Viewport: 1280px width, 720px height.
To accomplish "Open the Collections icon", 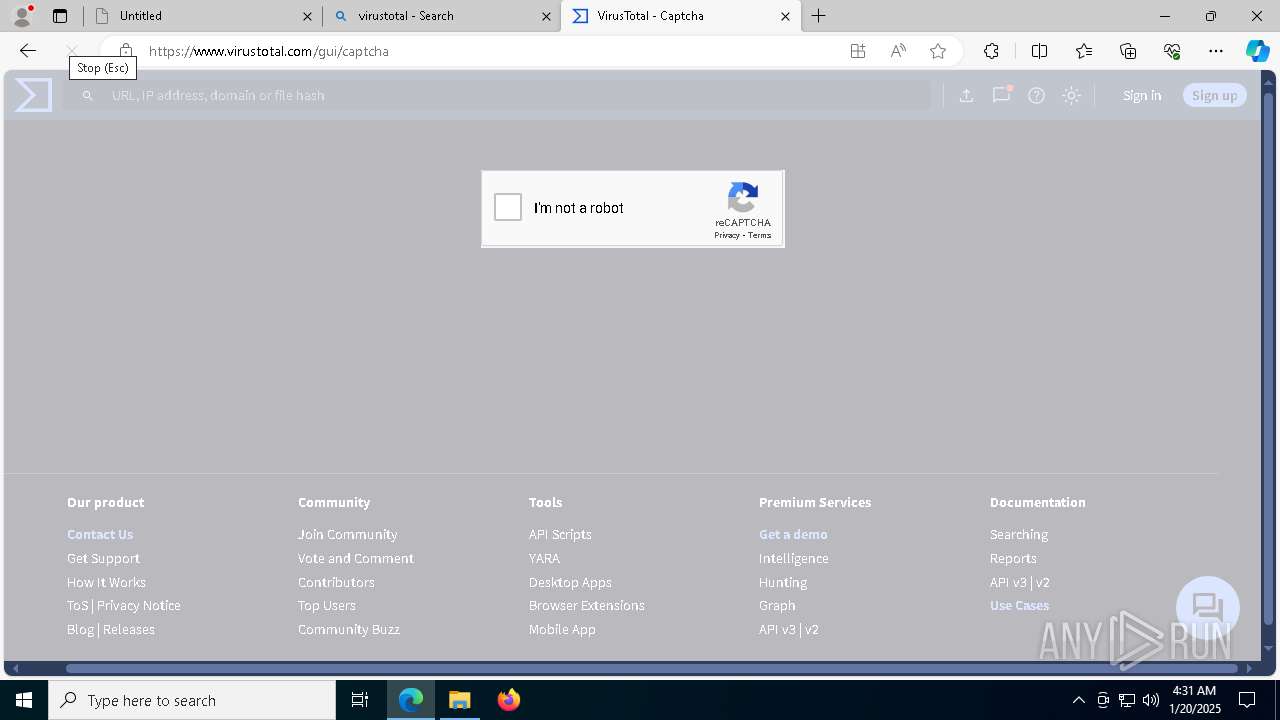I will coord(1128,51).
